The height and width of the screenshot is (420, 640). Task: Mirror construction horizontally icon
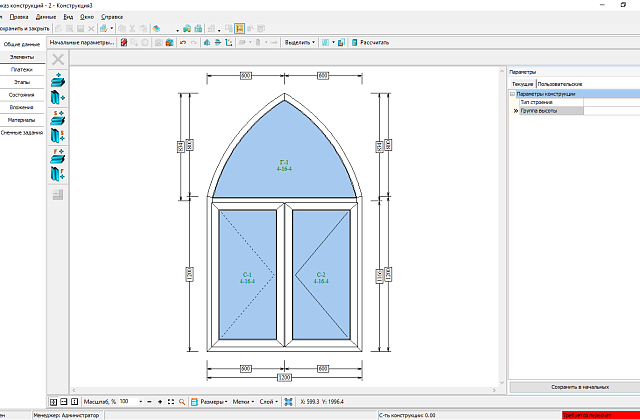coord(207,42)
